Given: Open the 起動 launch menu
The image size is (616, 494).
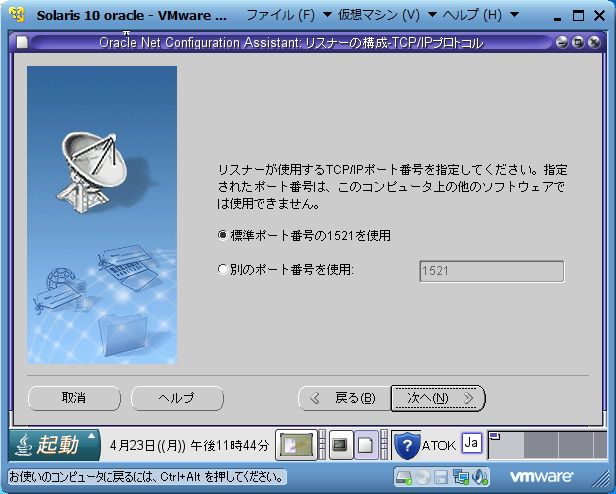Looking at the screenshot, I should [54, 445].
